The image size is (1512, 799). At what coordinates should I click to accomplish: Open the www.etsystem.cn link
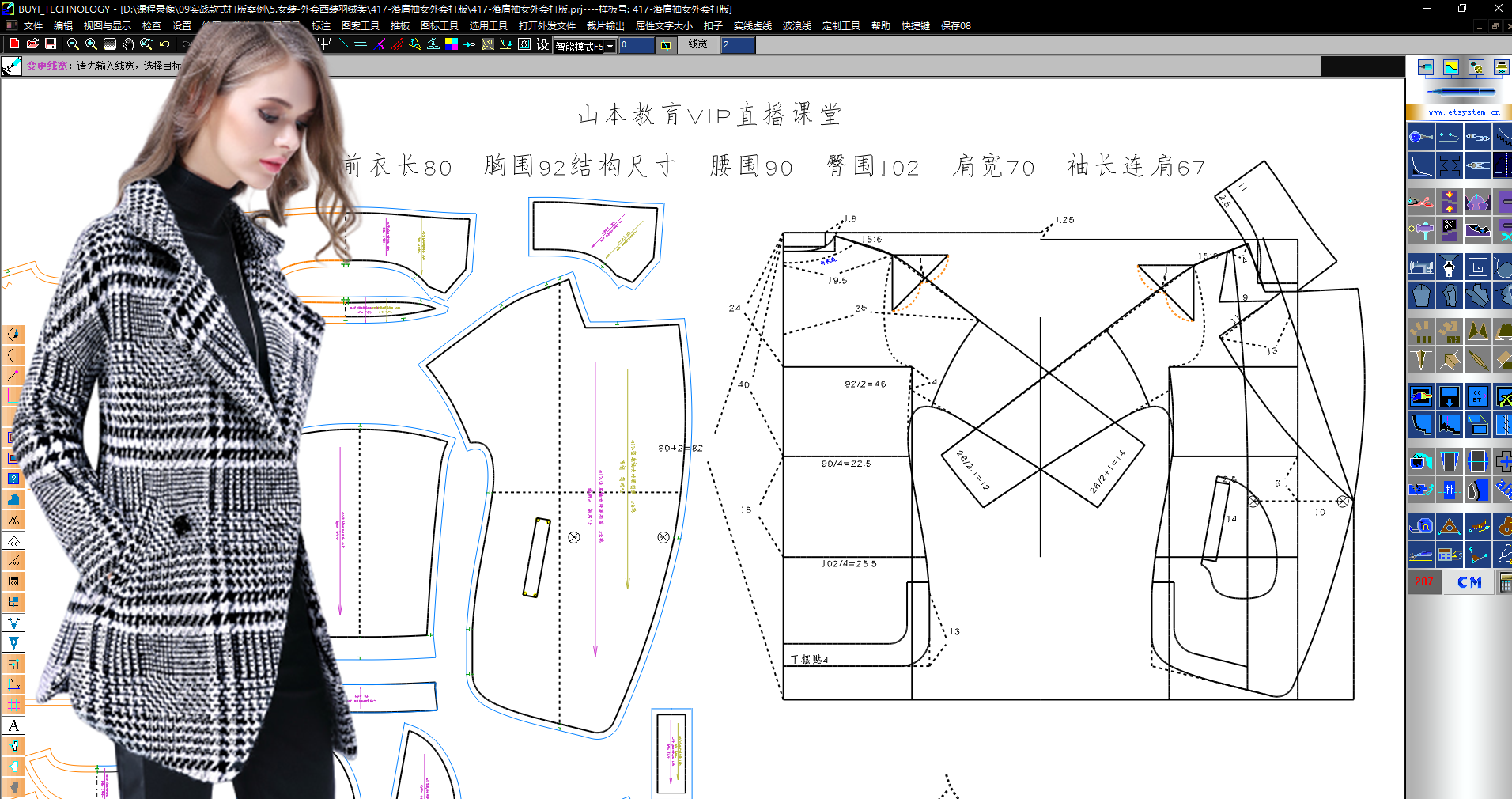[x=1464, y=112]
